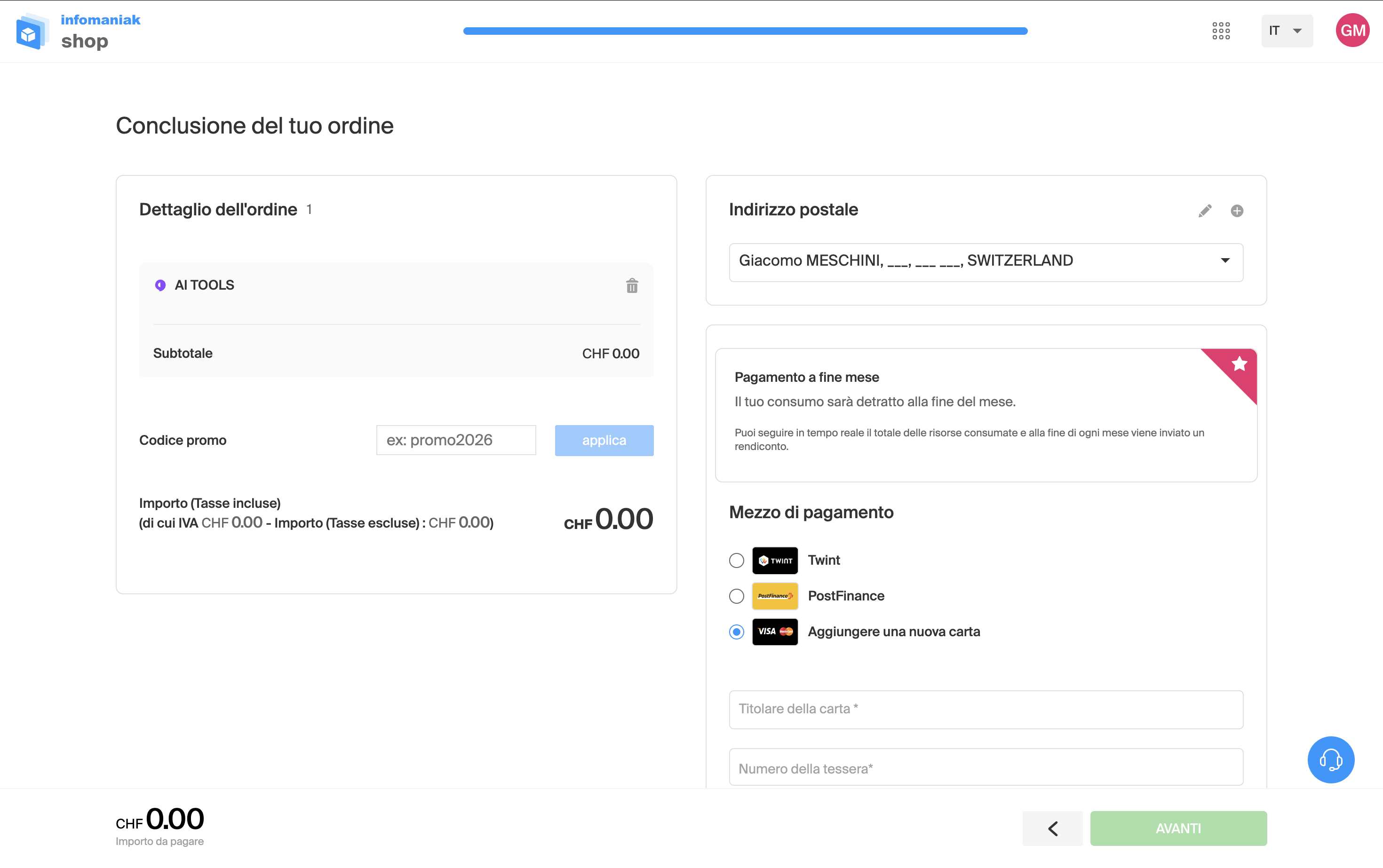Viewport: 1383px width, 868px height.
Task: Select Aggiungere una nuova carta radio button
Action: [x=736, y=631]
